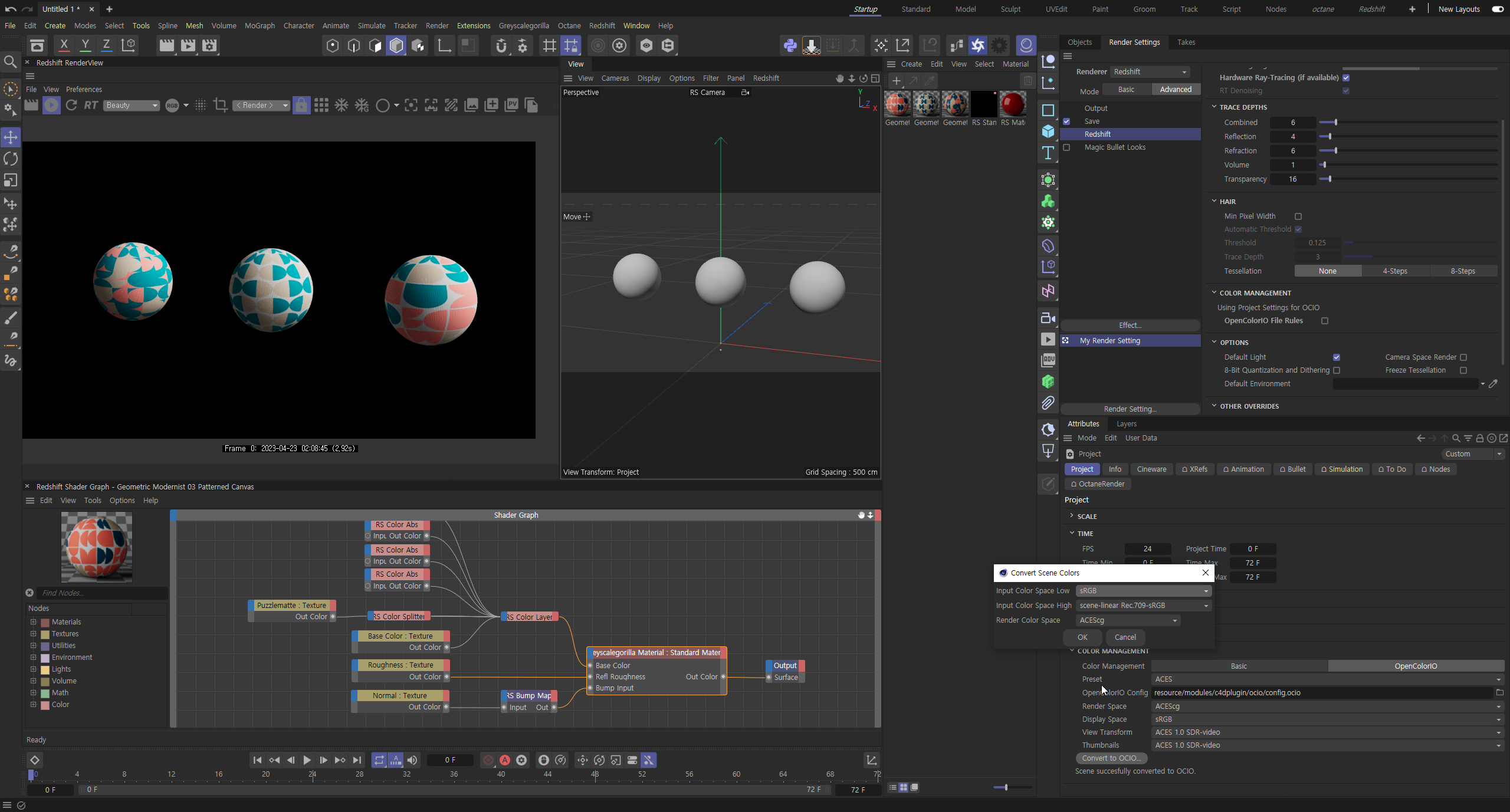This screenshot has width=1510, height=812.
Task: Refresh the Redshift RenderView
Action: (71, 105)
